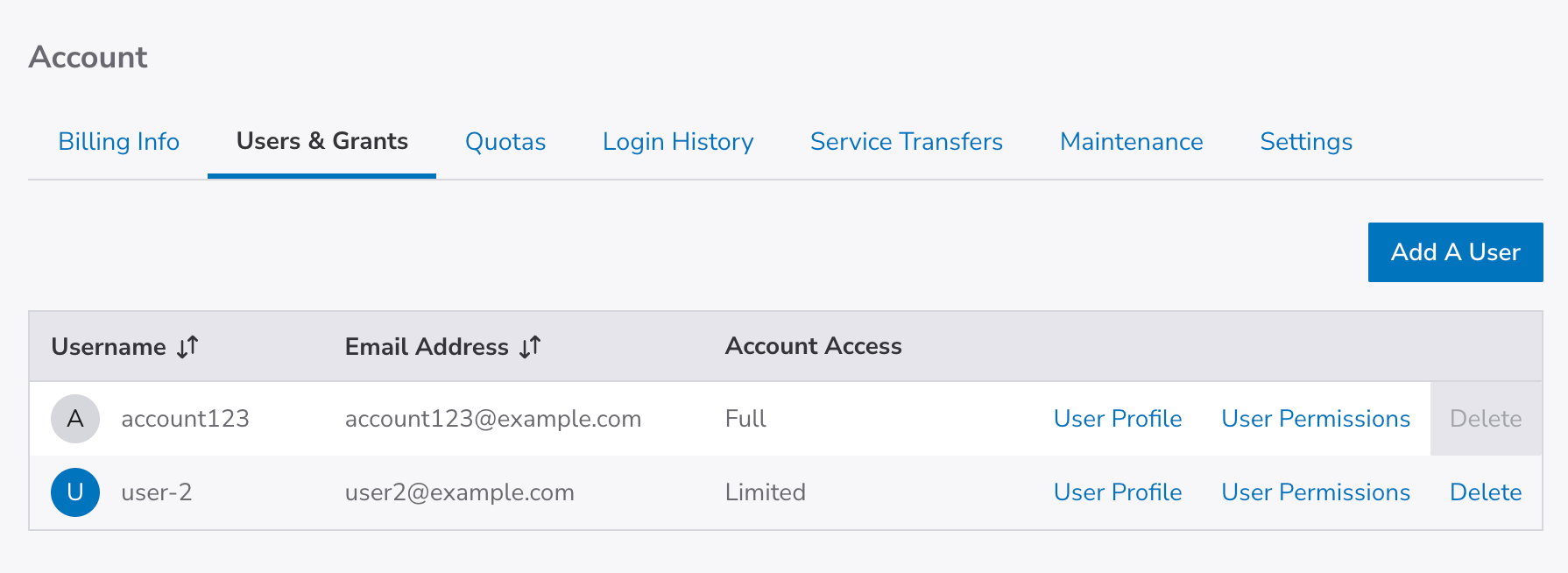The image size is (1568, 573).
Task: Click the account123 avatar icon
Action: pyautogui.click(x=75, y=419)
